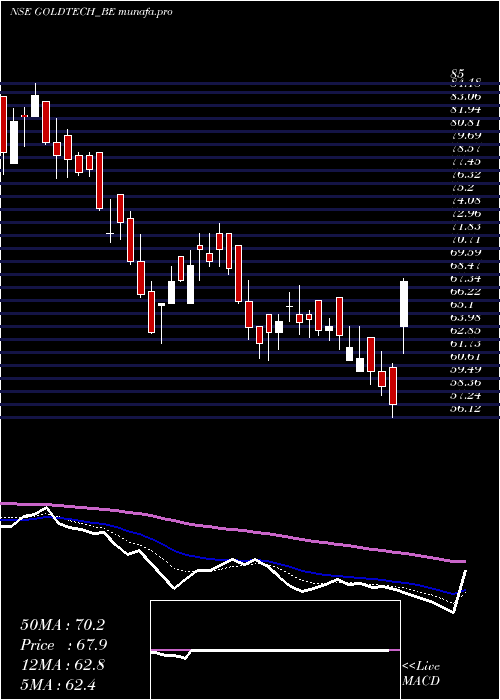Click the 60.61 price axis label
Image resolution: width=500 pixels, height=700 pixels.
(x=466, y=356)
